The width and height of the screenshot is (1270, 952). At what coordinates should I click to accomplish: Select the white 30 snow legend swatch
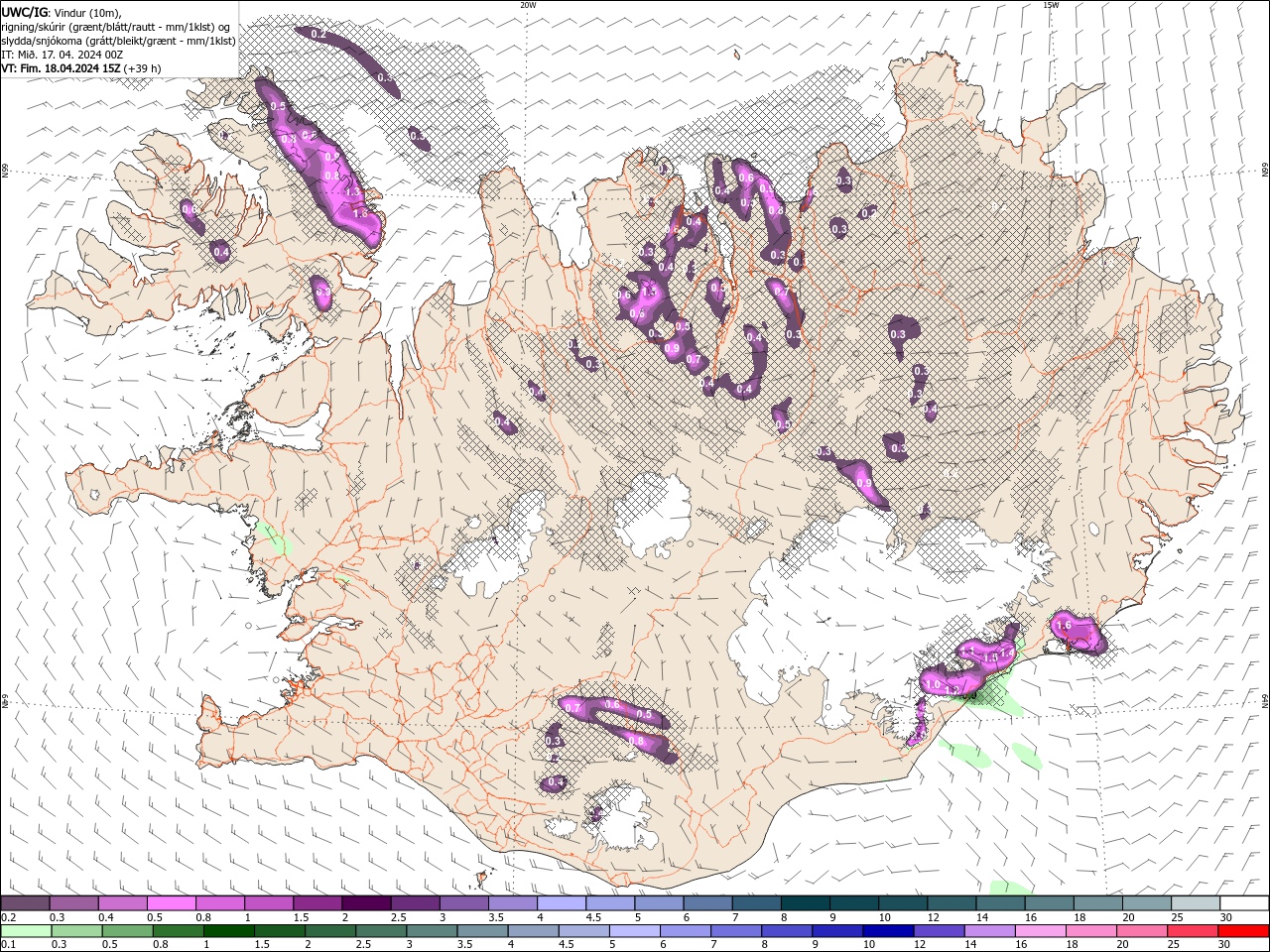(1242, 903)
